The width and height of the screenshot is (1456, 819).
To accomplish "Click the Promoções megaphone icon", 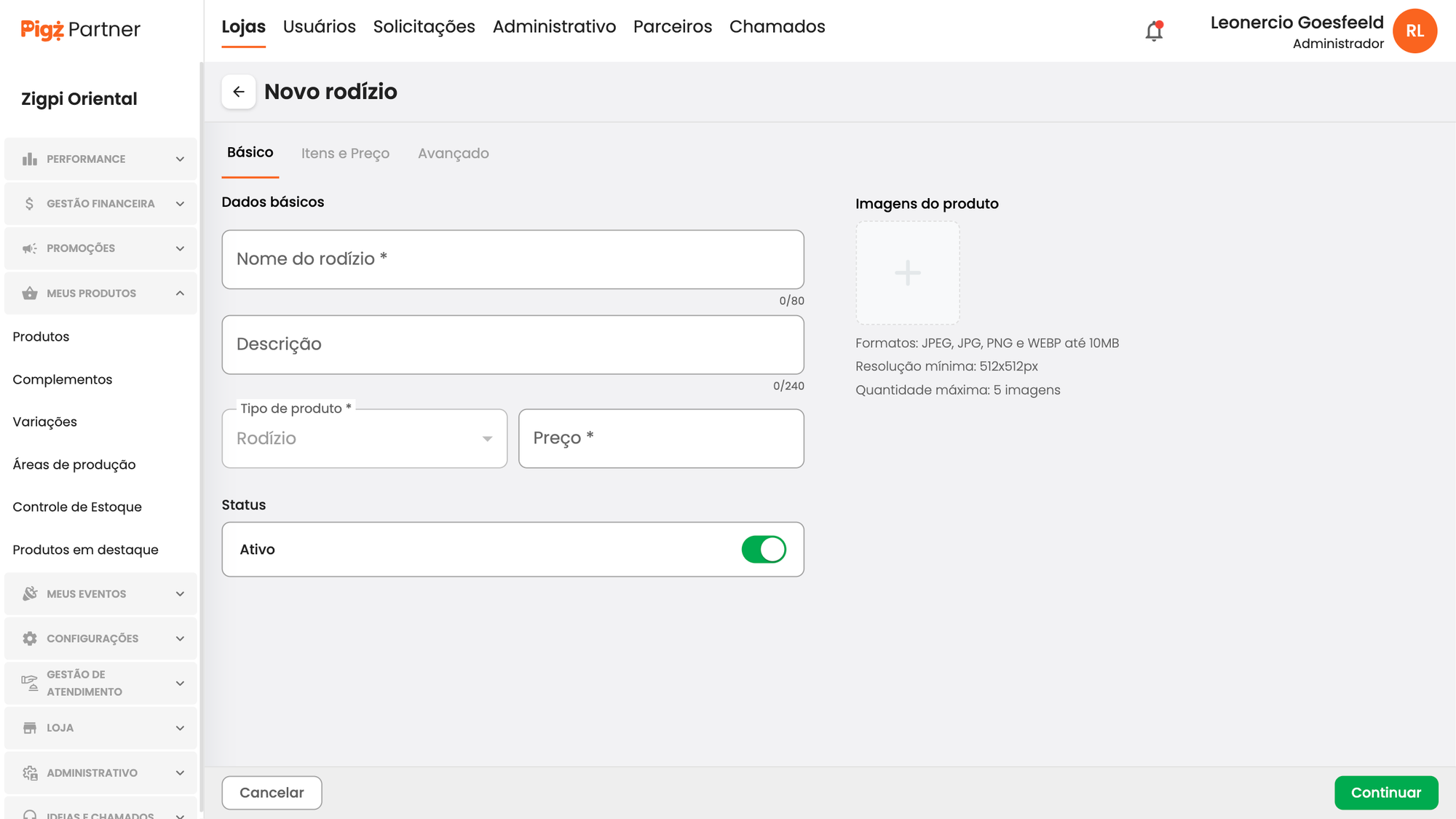I will coord(29,248).
